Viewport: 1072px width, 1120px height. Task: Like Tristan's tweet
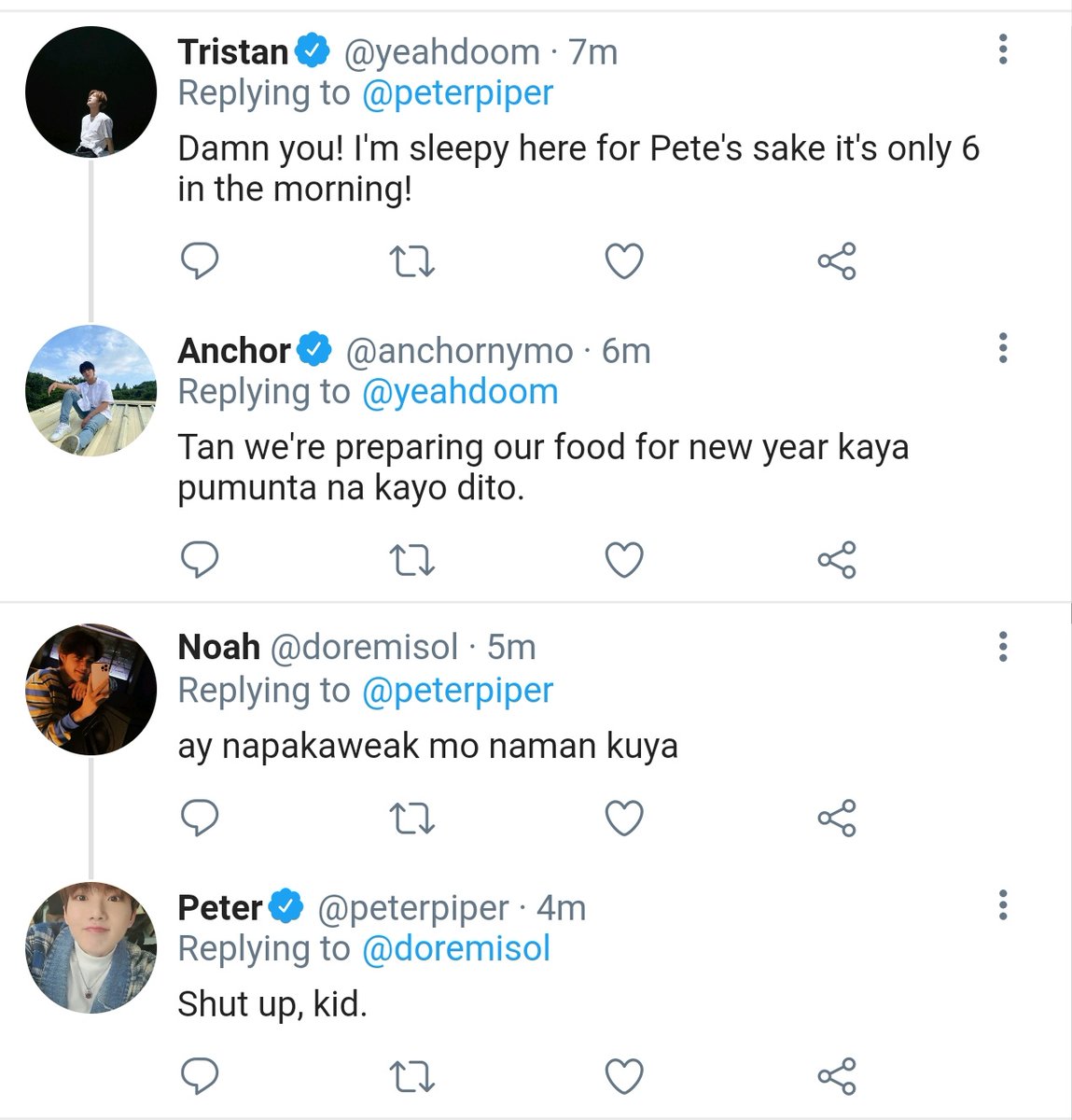(x=624, y=261)
